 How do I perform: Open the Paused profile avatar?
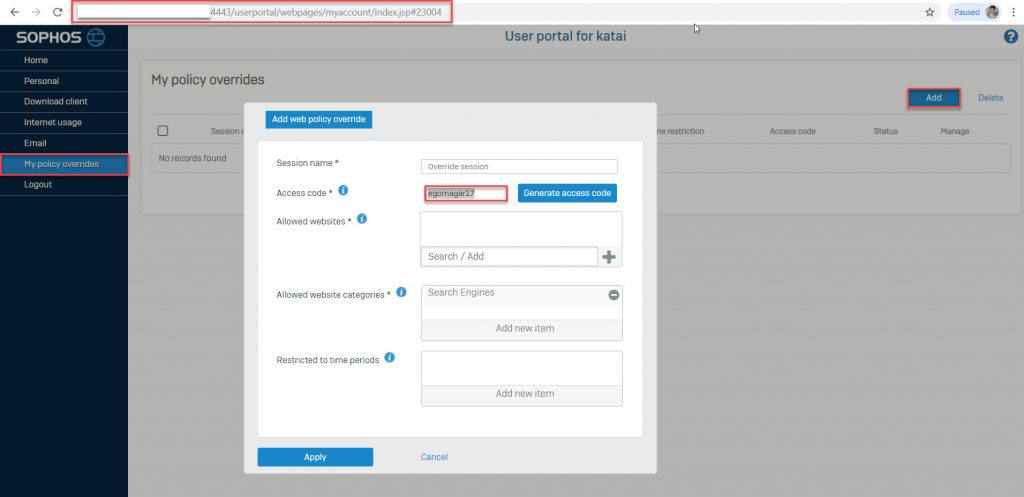[x=992, y=12]
